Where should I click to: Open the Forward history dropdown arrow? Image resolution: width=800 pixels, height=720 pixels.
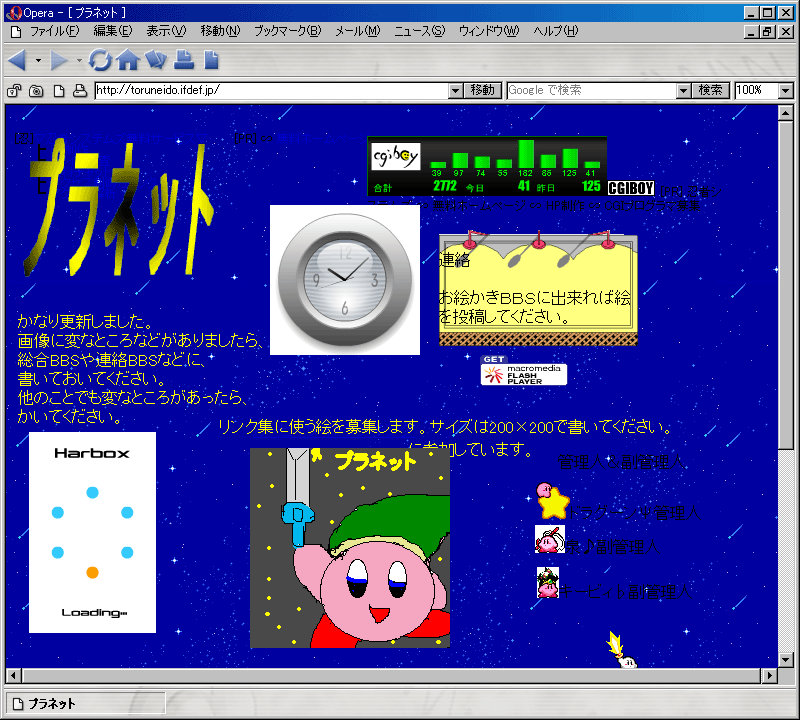(79, 60)
